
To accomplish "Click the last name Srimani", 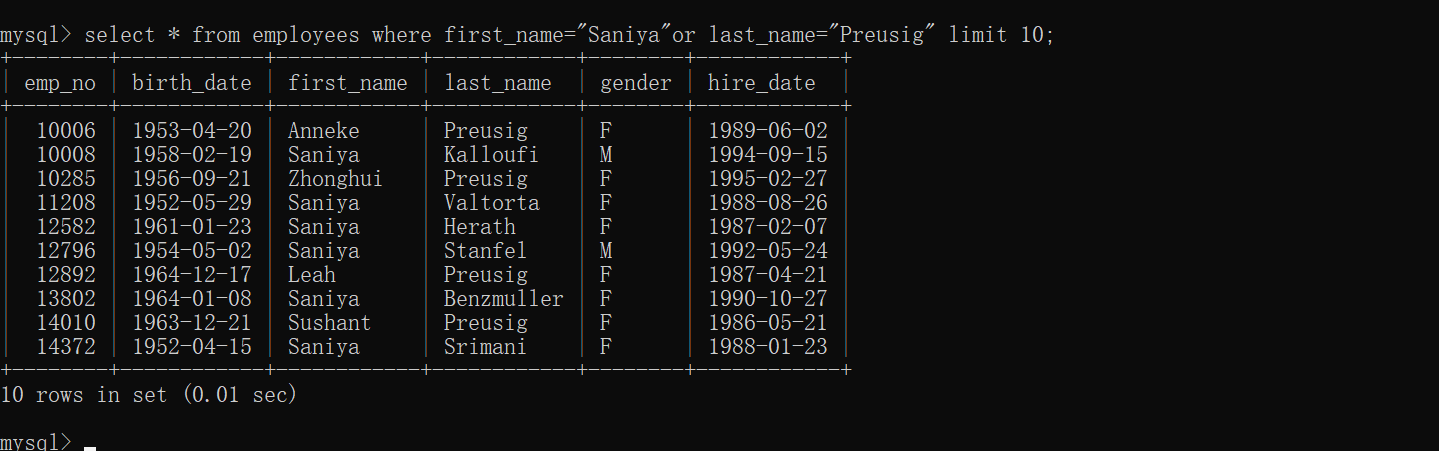I will pos(485,347).
